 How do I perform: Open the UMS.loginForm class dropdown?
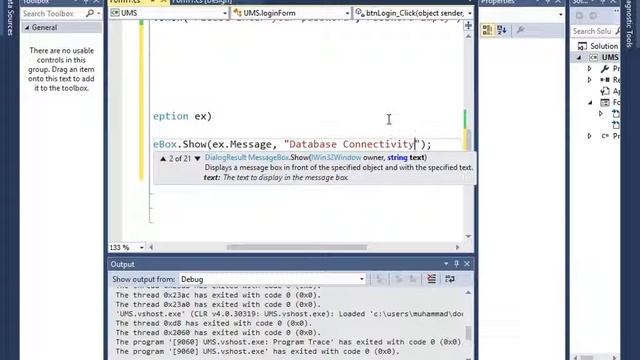347,13
